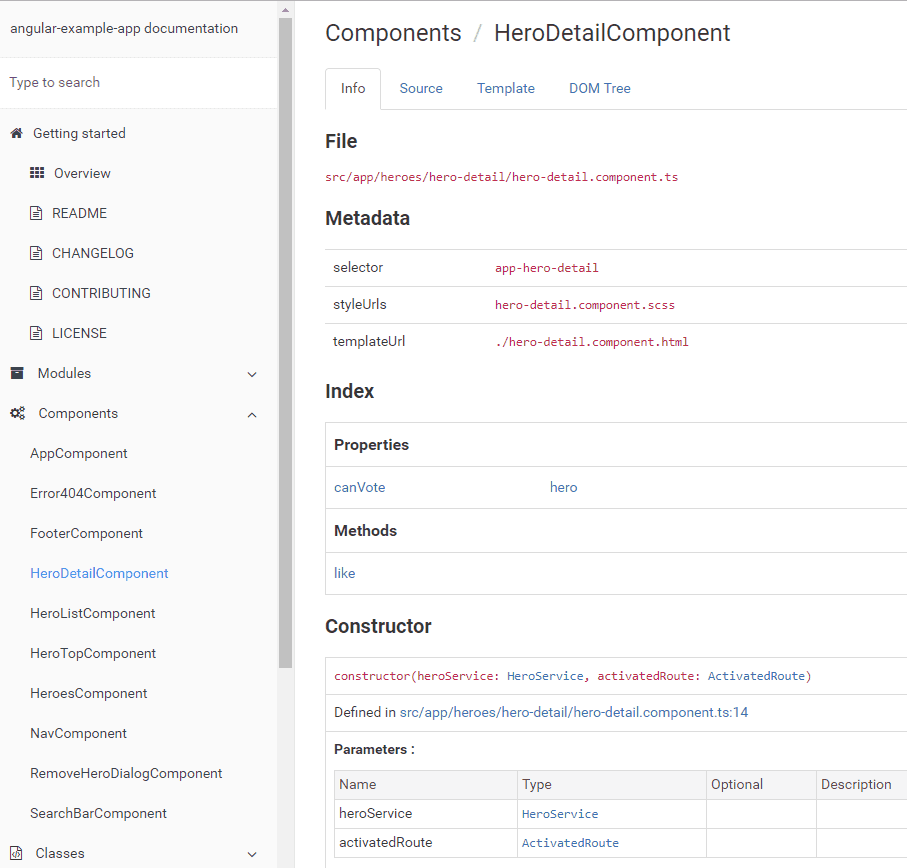907x868 pixels.
Task: Open the HeroService type link in table
Action: click(x=560, y=814)
